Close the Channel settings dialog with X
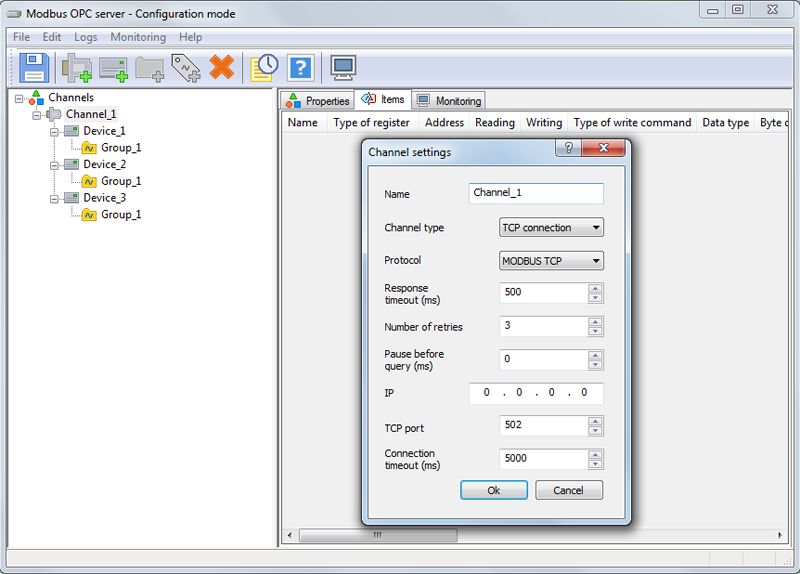This screenshot has width=800, height=574. click(603, 147)
